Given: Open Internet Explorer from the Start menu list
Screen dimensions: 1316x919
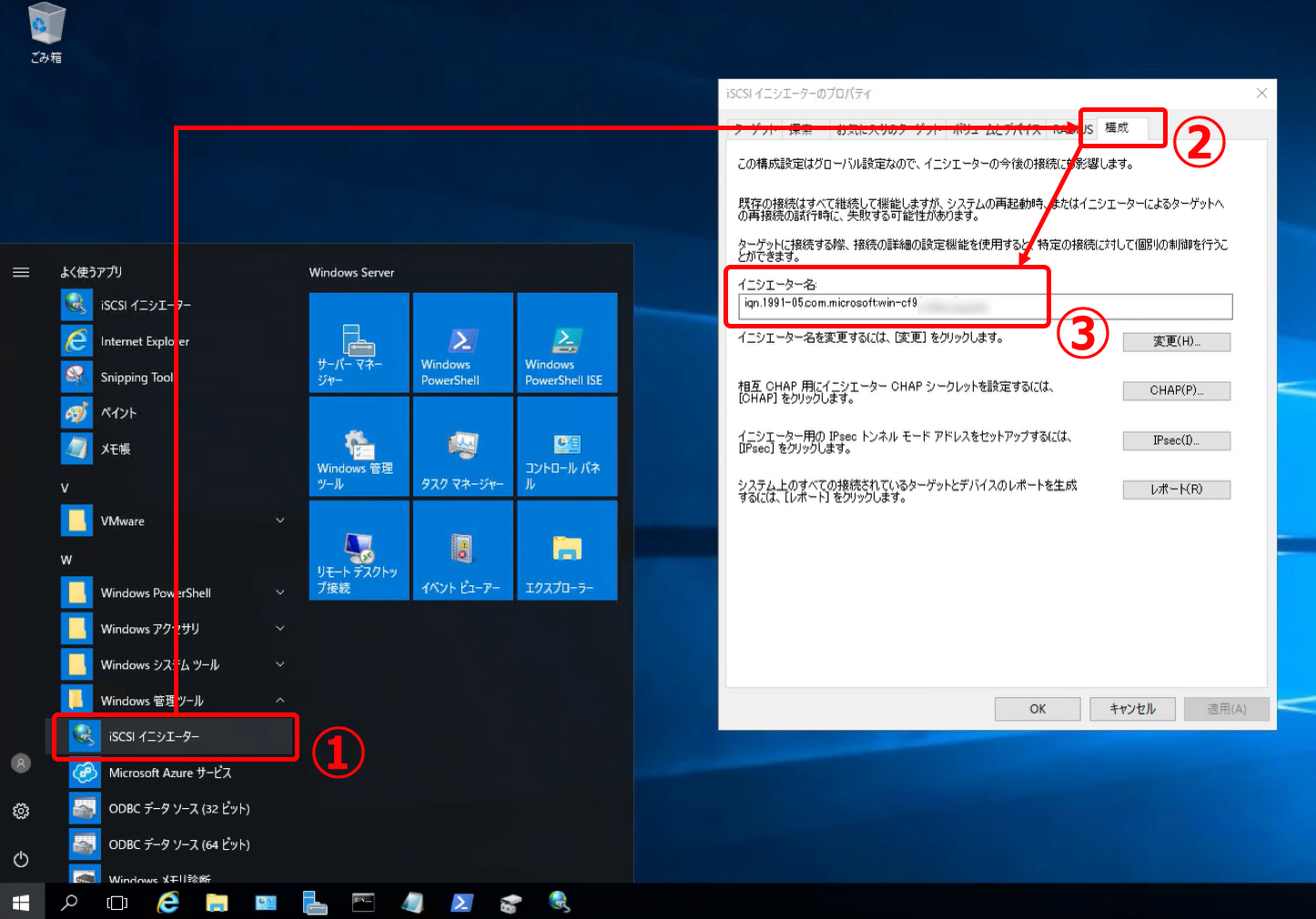Looking at the screenshot, I should click(x=173, y=341).
